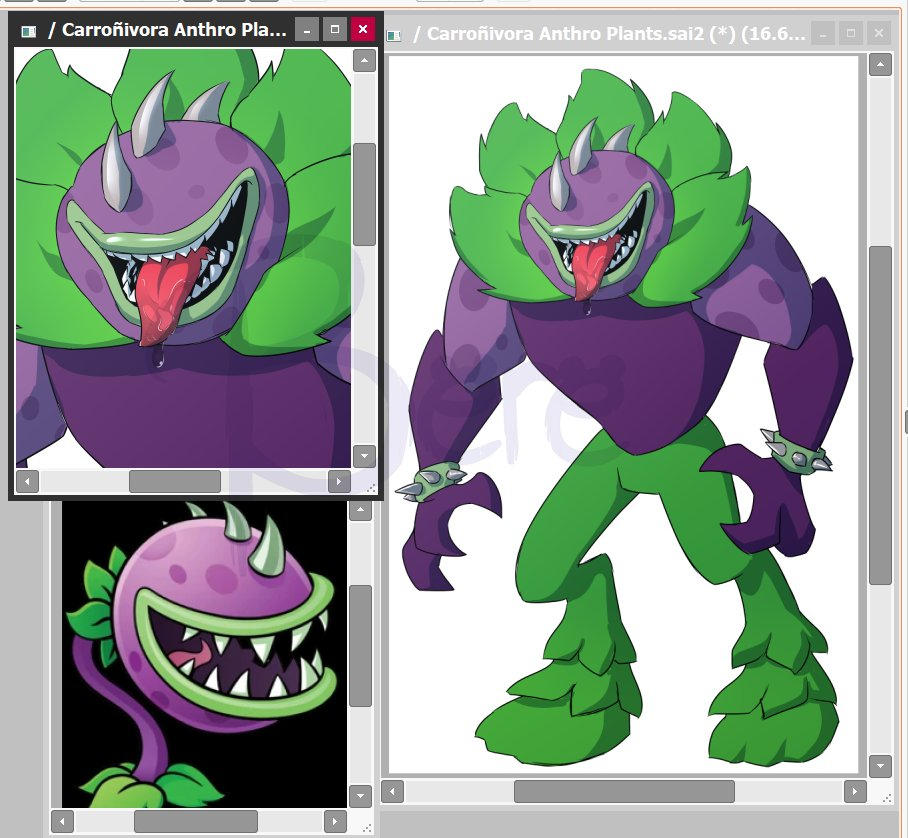Viewport: 908px width, 838px height.
Task: Minimize the zoomed view window
Action: (305, 29)
